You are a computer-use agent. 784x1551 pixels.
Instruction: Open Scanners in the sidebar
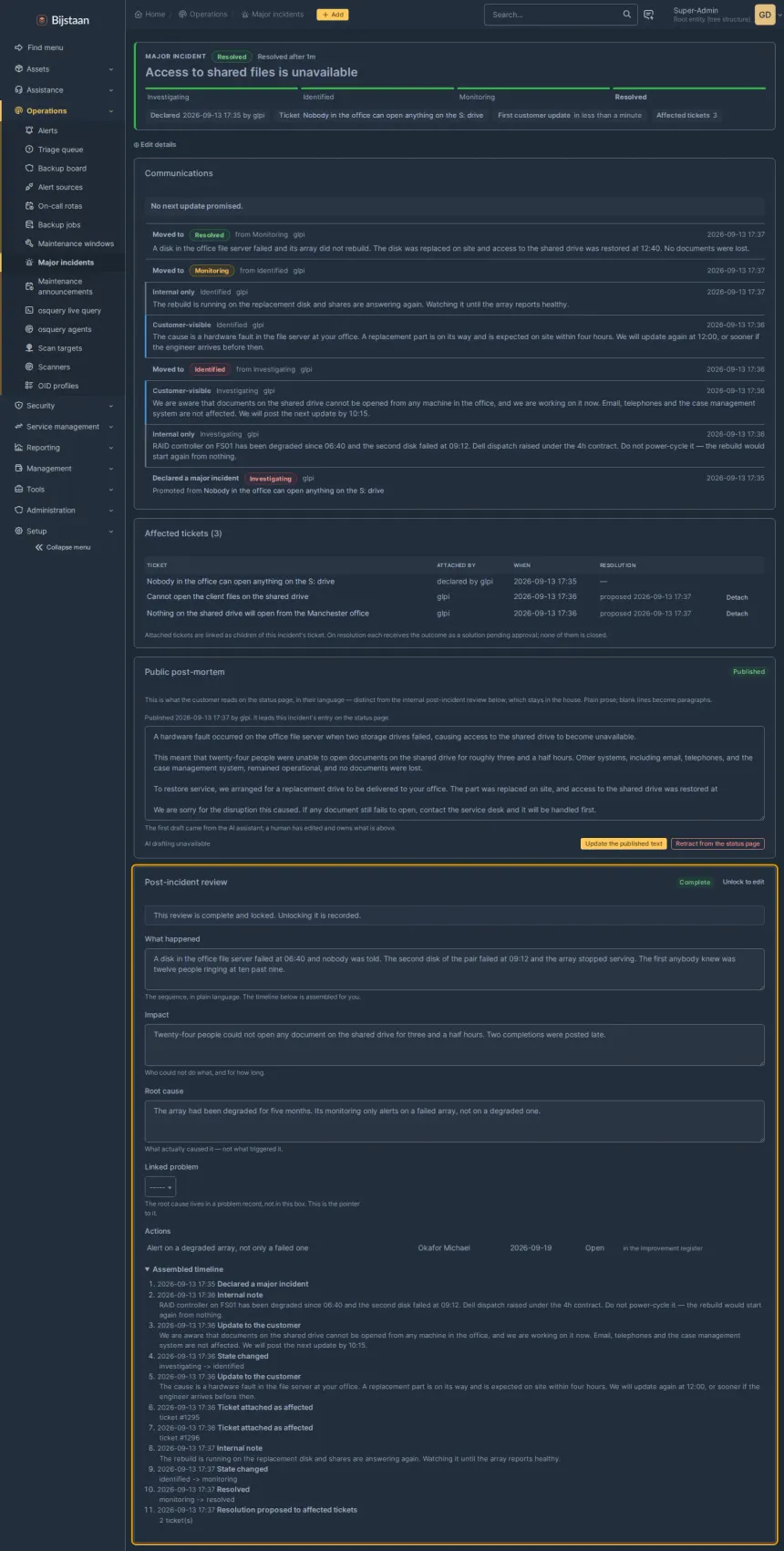[54, 367]
